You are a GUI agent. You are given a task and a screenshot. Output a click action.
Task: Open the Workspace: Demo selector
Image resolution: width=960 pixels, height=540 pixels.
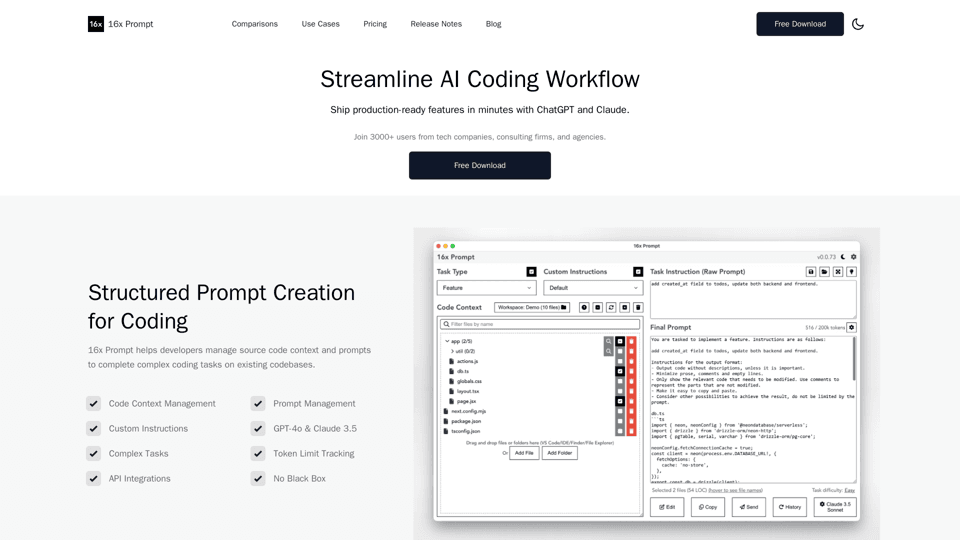click(532, 307)
